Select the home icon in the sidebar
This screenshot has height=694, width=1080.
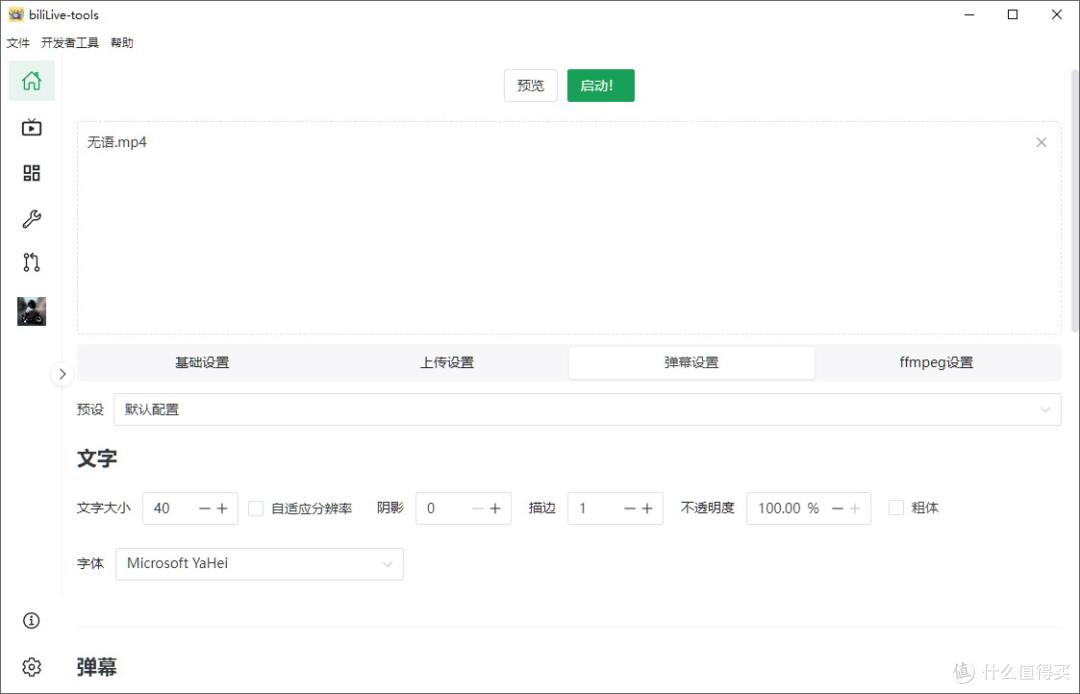click(31, 81)
